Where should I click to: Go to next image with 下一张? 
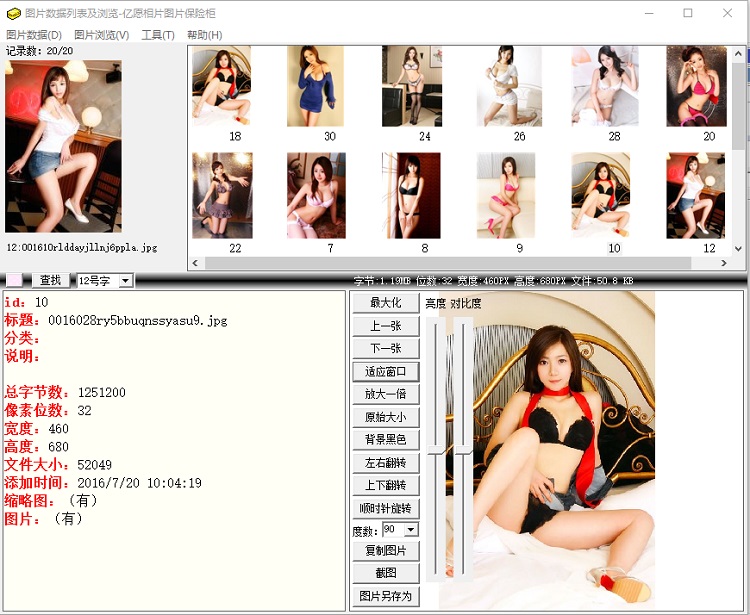coord(385,349)
